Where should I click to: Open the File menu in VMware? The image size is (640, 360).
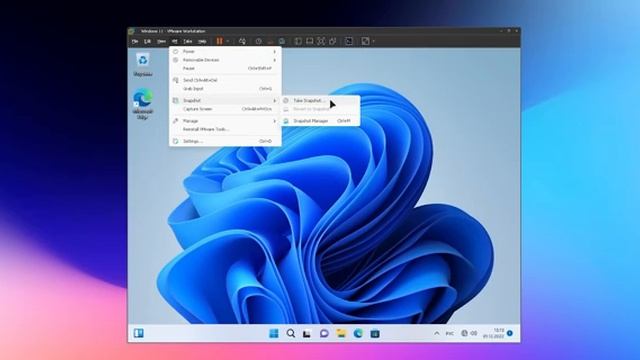click(x=135, y=41)
